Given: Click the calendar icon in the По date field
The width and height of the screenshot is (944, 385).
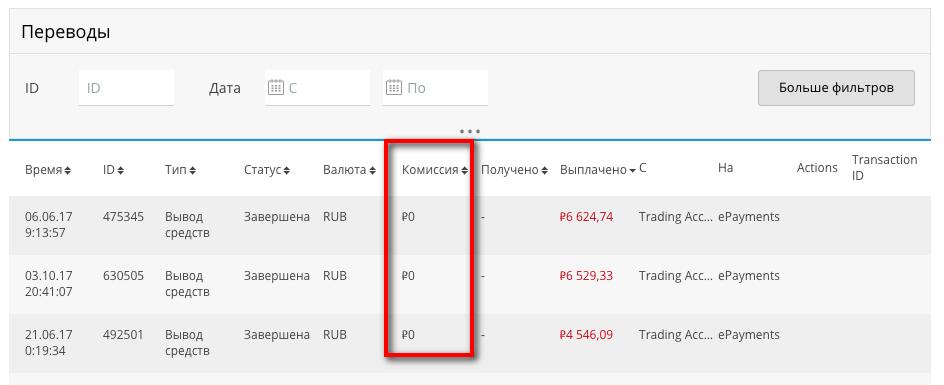Looking at the screenshot, I should point(393,88).
